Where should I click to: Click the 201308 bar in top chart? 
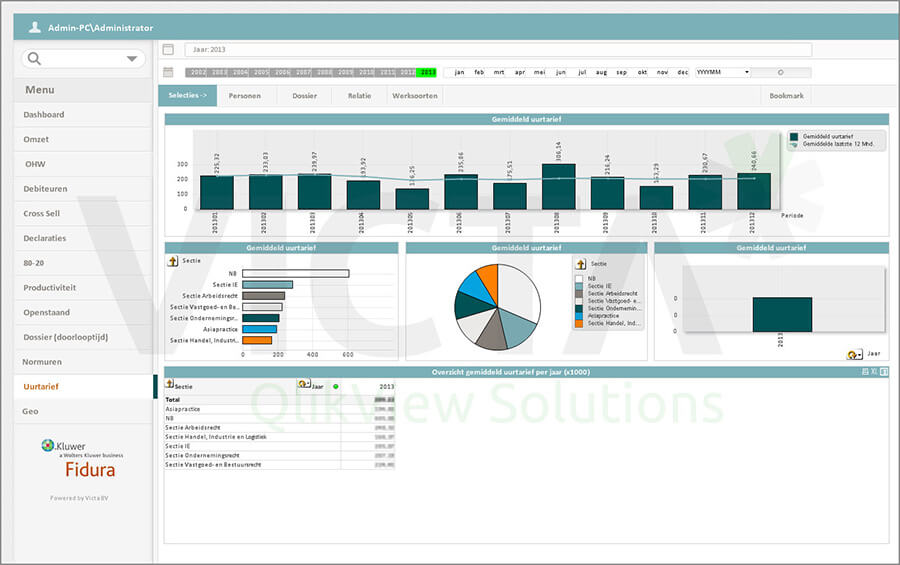pos(558,187)
